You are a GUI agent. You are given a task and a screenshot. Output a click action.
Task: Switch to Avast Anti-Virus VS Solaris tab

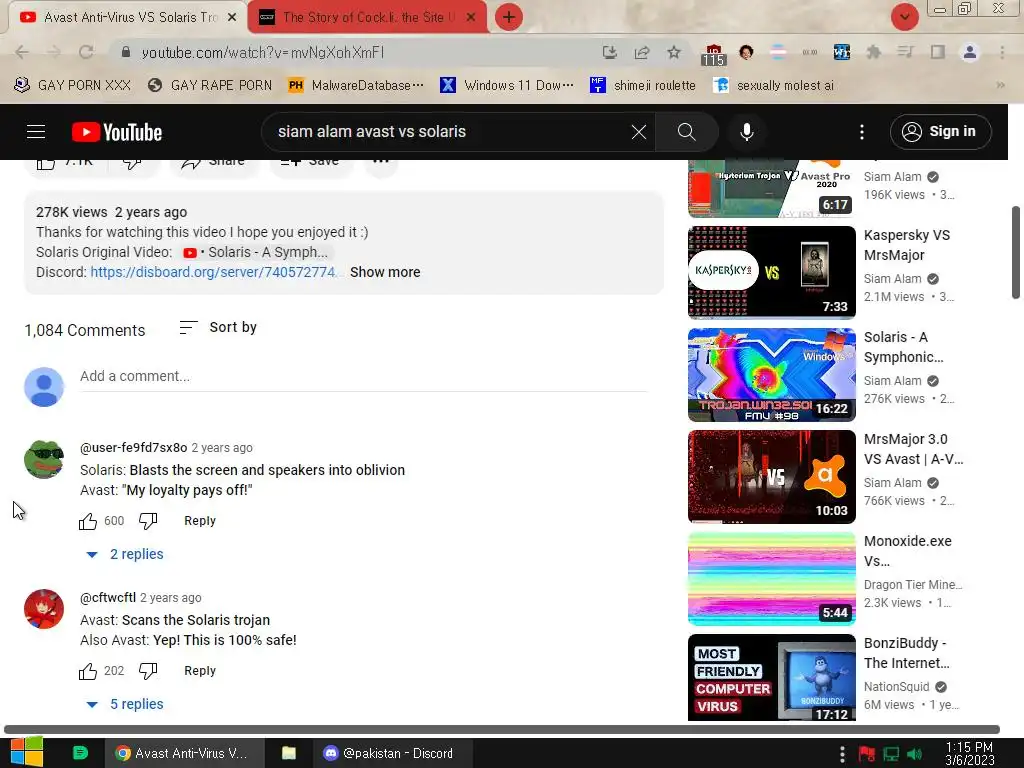pyautogui.click(x=127, y=18)
